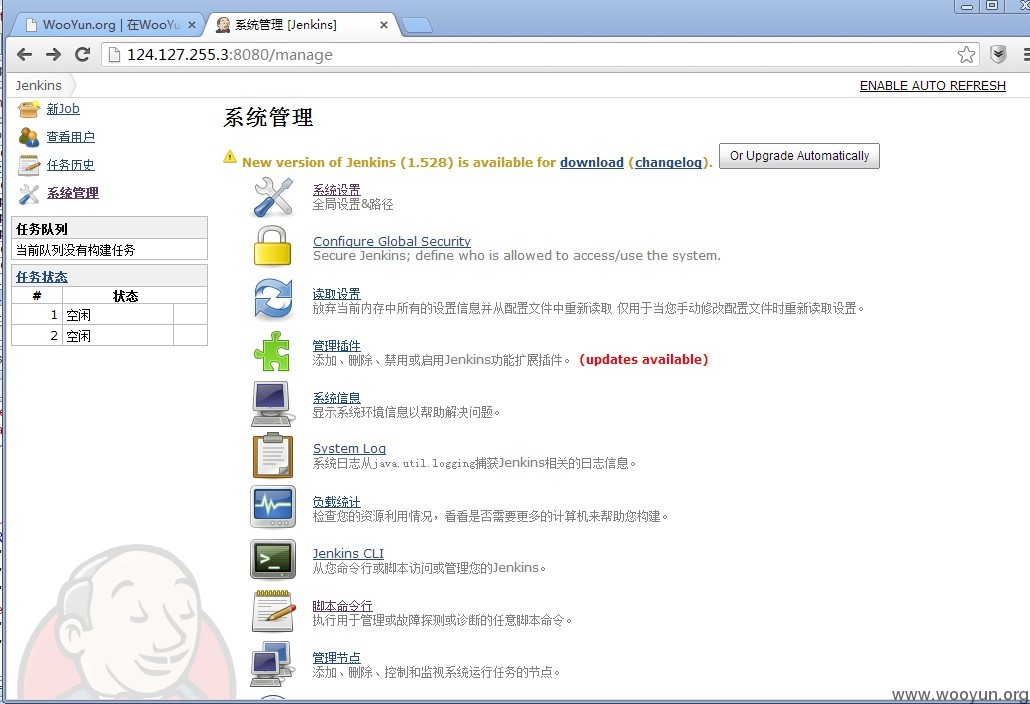This screenshot has width=1030, height=704.
Task: Open the 脚本命令行 link
Action: [342, 605]
